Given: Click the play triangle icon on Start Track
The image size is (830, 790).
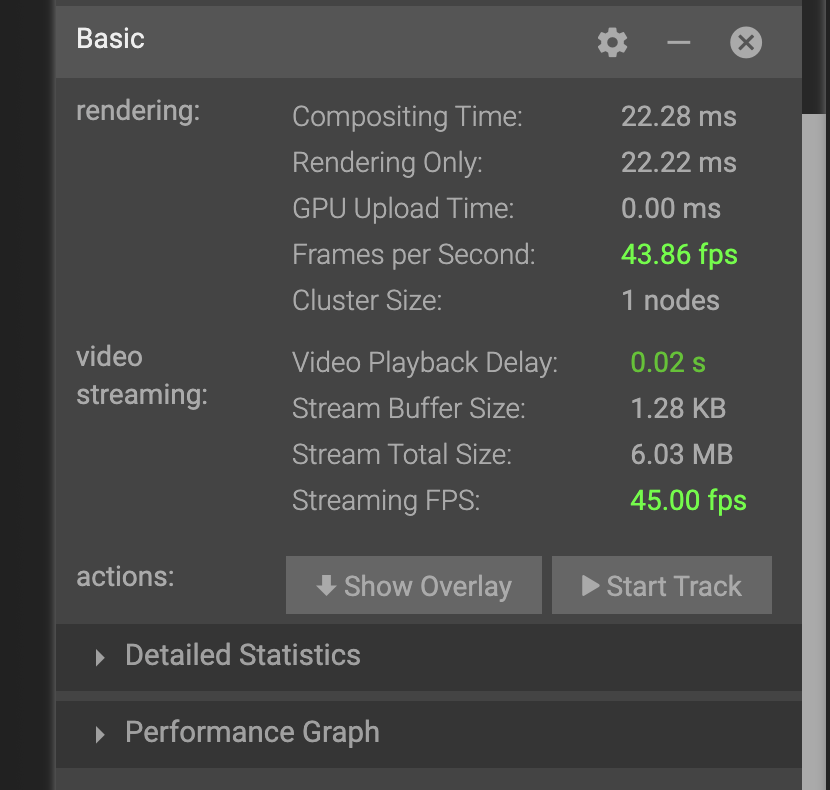Looking at the screenshot, I should click(591, 586).
